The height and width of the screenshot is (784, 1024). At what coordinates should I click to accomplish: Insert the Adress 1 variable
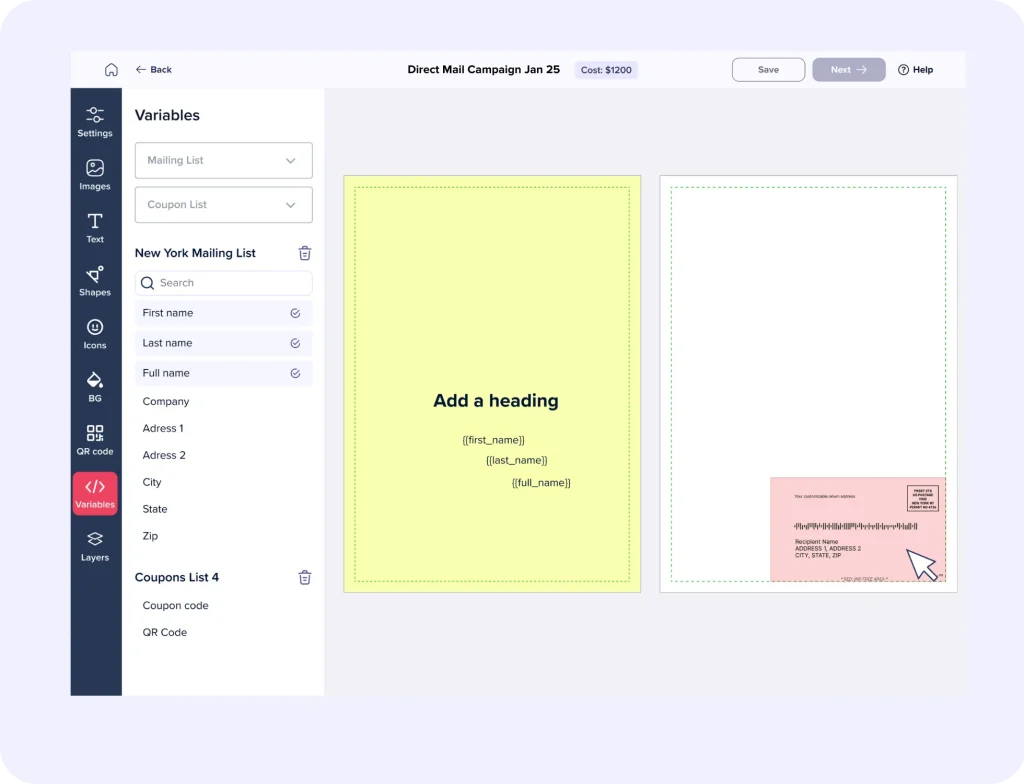pyautogui.click(x=163, y=428)
